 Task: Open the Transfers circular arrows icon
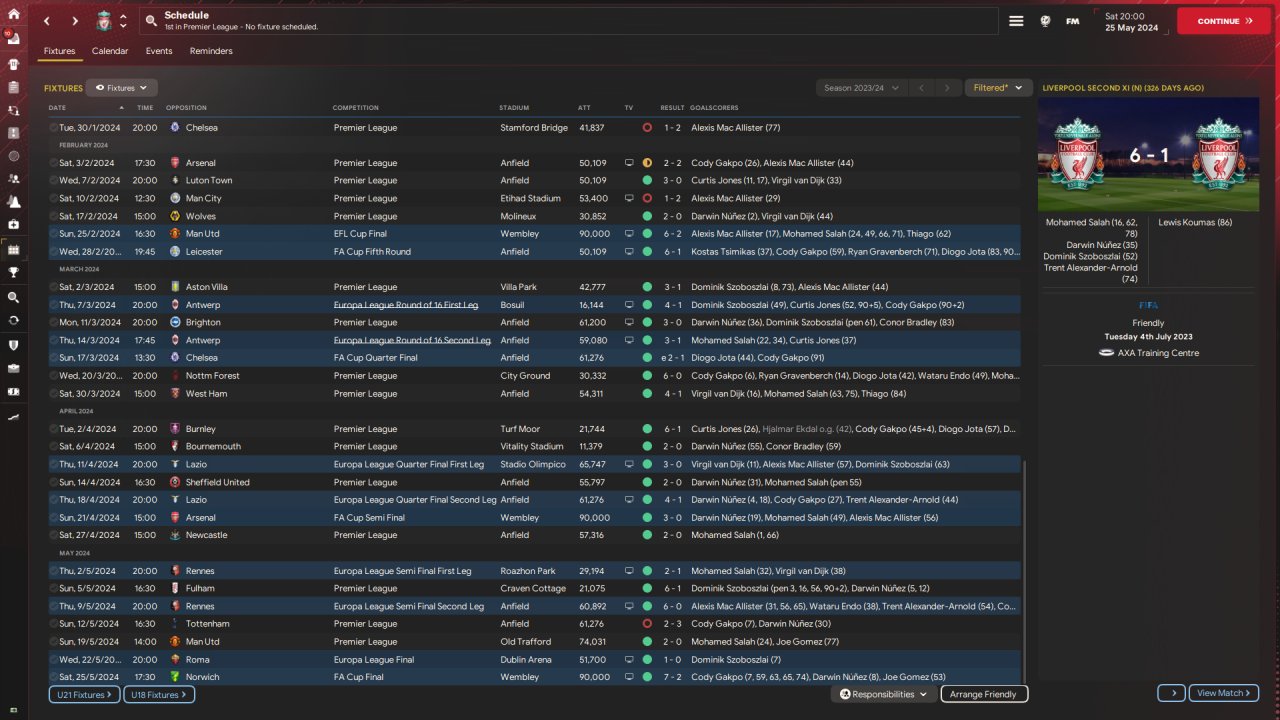14,321
